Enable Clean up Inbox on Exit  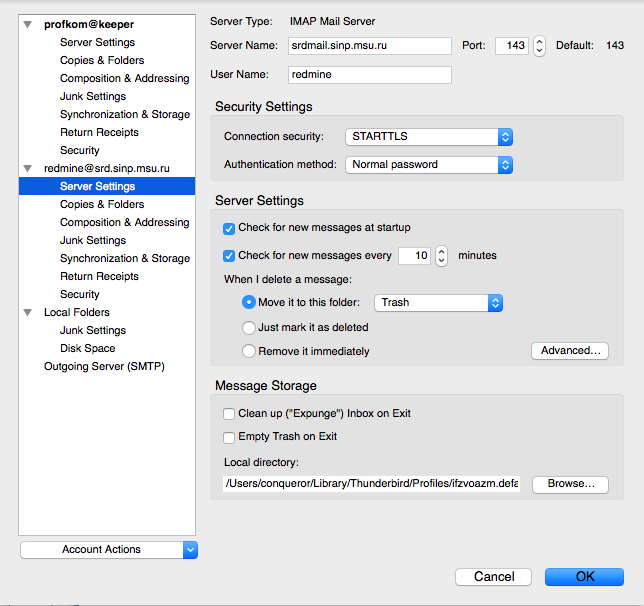click(229, 413)
